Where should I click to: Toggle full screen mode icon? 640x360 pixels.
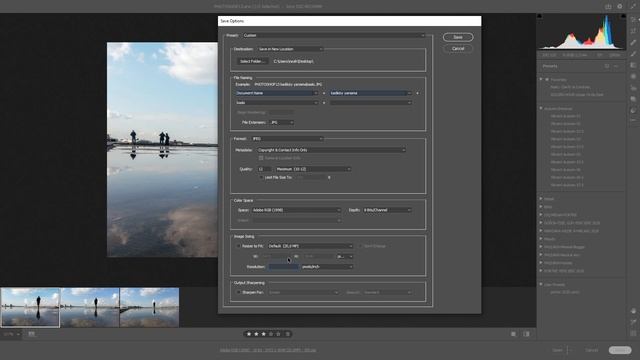633,7
